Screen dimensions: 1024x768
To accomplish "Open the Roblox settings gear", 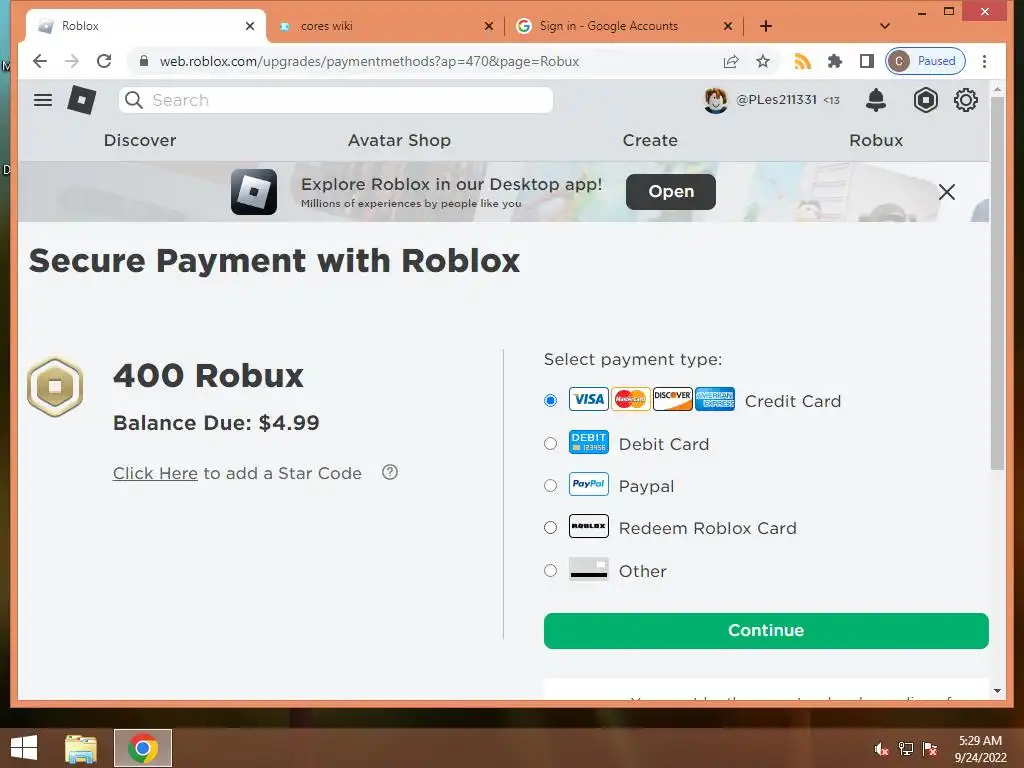I will tap(966, 100).
